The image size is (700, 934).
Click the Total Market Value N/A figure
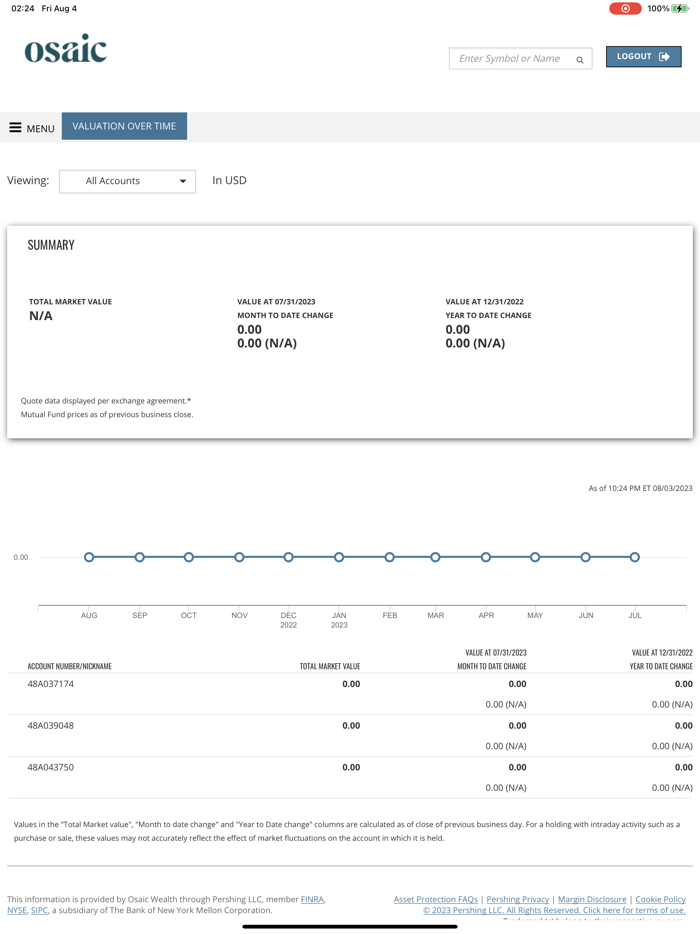coord(41,316)
